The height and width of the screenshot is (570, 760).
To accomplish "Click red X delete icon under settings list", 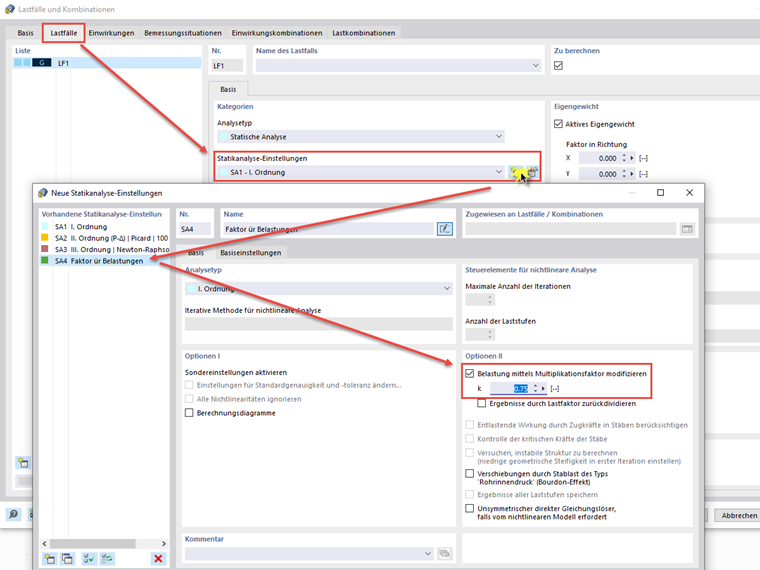I will pyautogui.click(x=158, y=558).
